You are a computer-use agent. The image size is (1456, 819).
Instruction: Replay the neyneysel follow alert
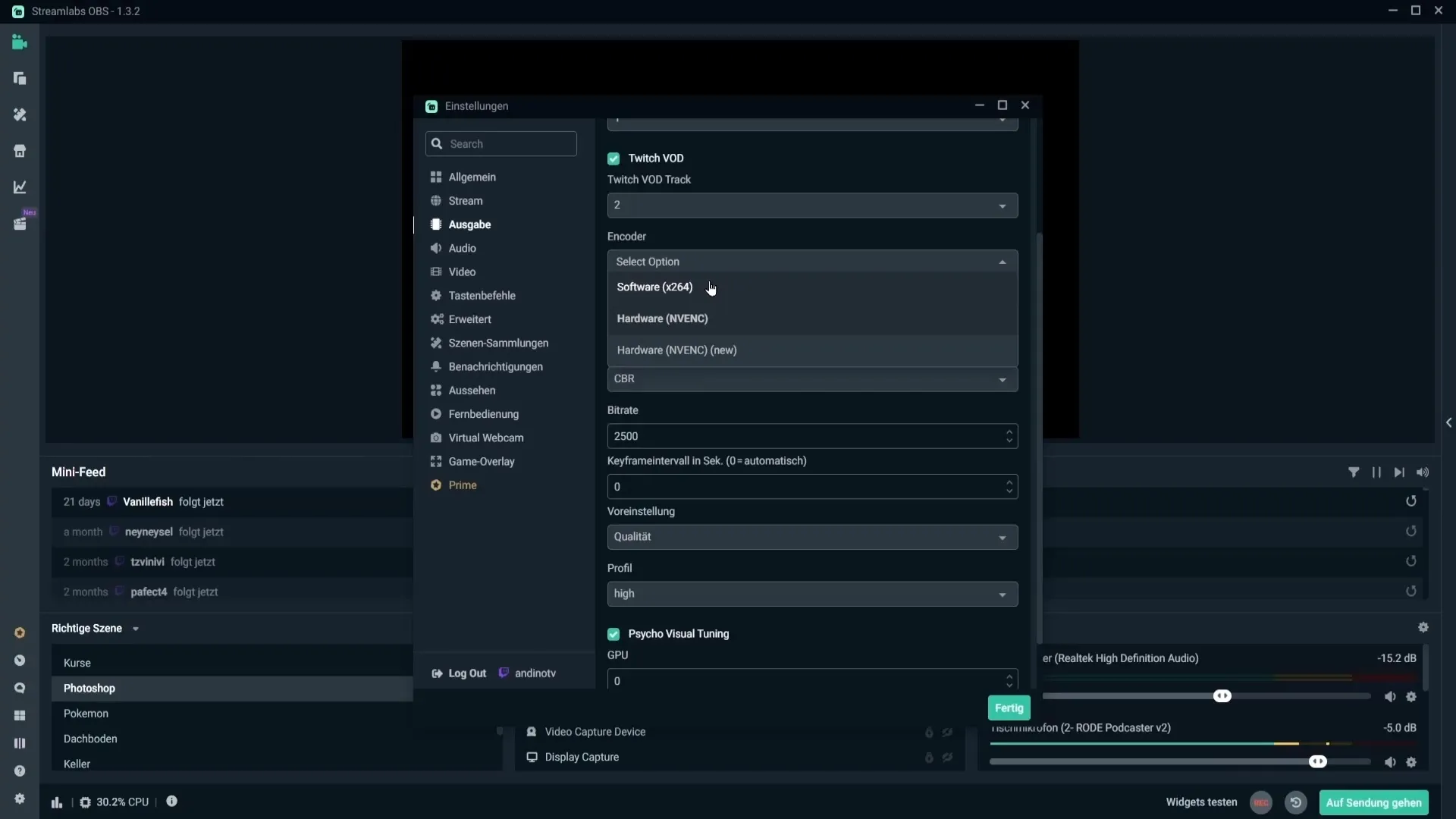tap(1411, 532)
